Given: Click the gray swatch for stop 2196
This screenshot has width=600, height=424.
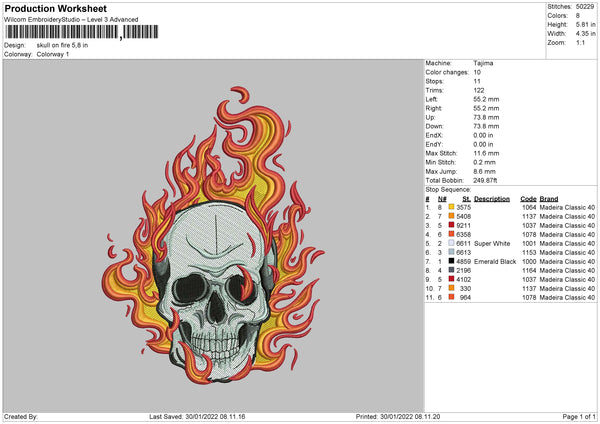Looking at the screenshot, I should [451, 270].
